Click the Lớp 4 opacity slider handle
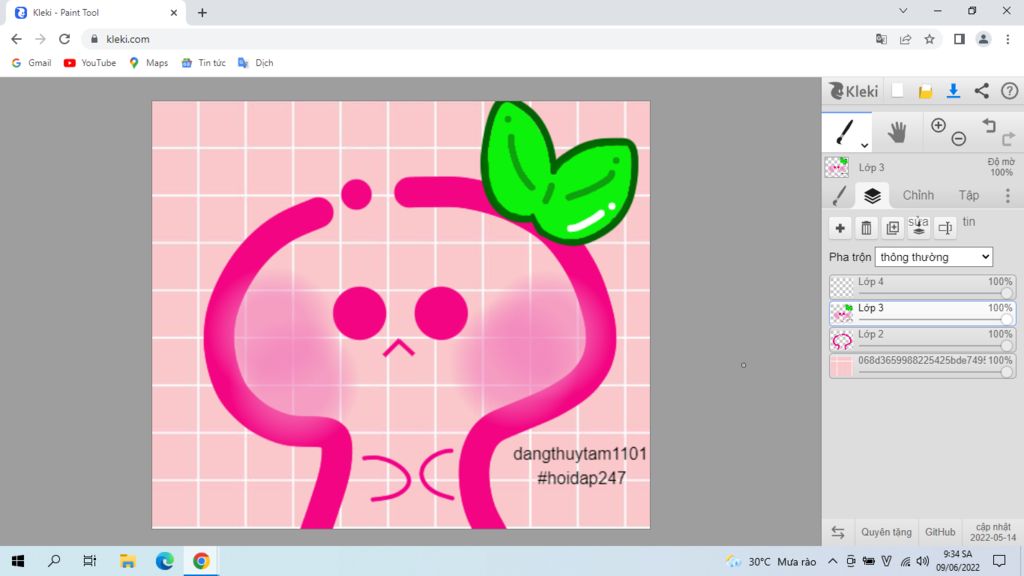The image size is (1024, 576). click(x=1006, y=293)
